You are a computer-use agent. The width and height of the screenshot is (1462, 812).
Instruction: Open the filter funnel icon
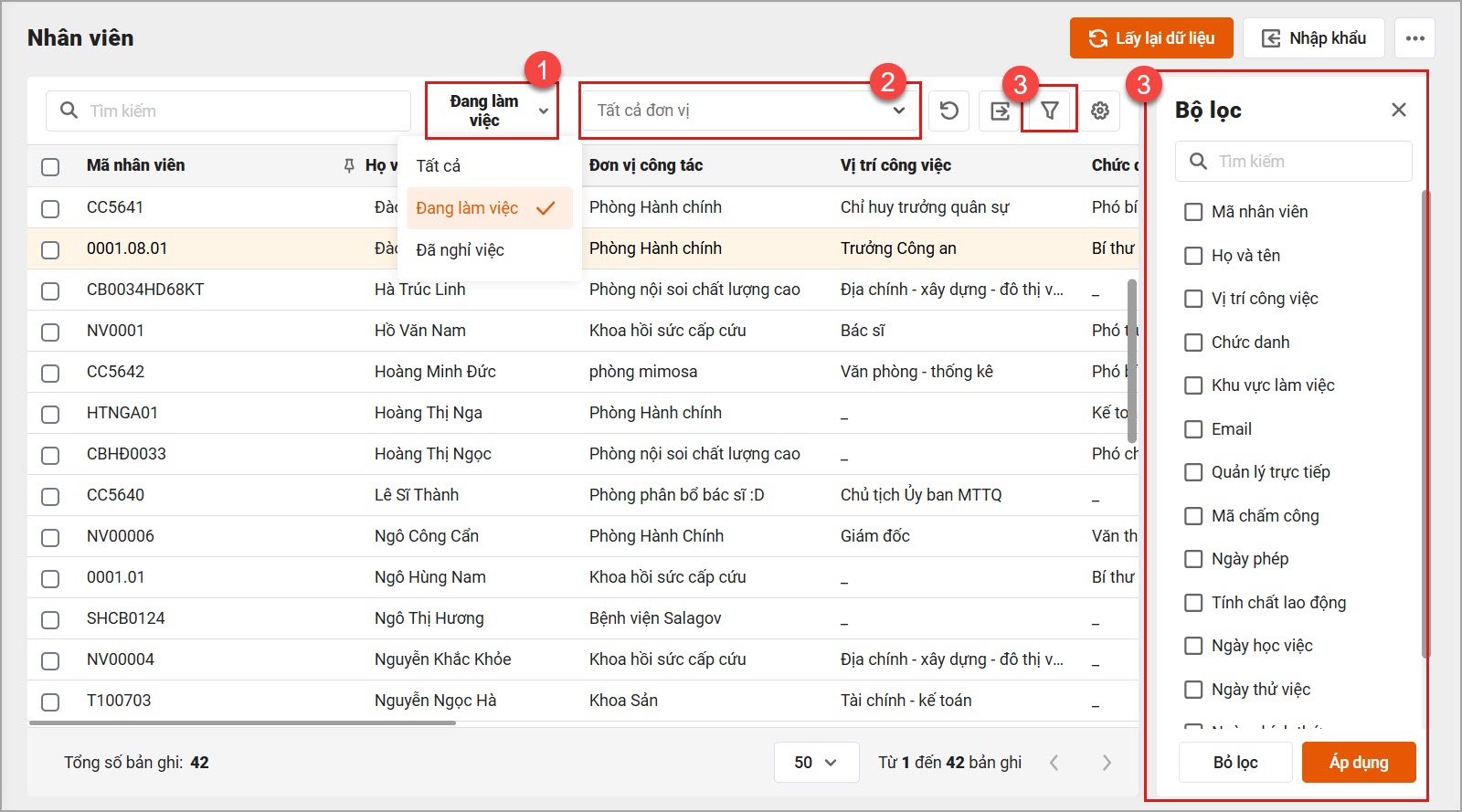coord(1050,111)
